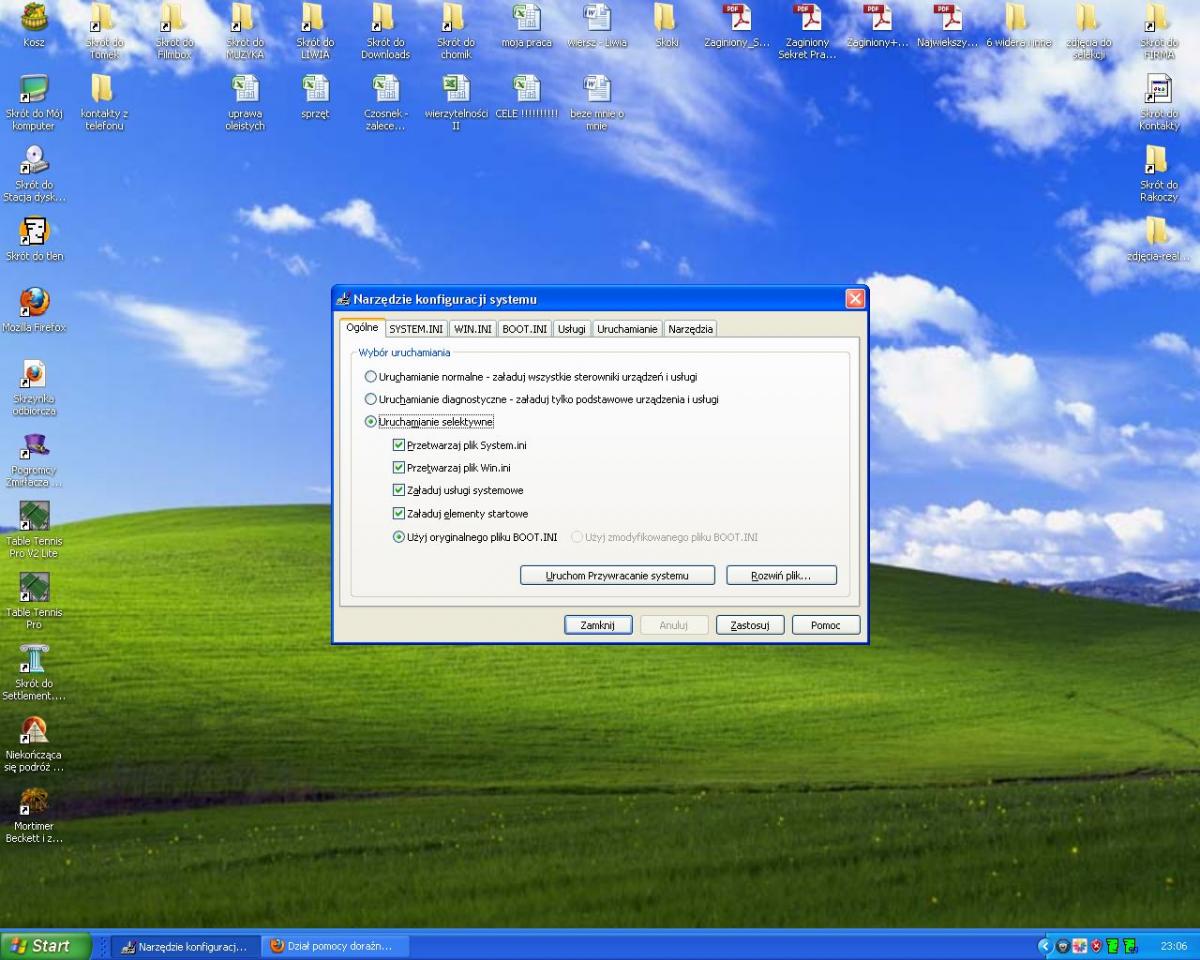Open the Skrót do tlen messenger icon

click(x=34, y=238)
